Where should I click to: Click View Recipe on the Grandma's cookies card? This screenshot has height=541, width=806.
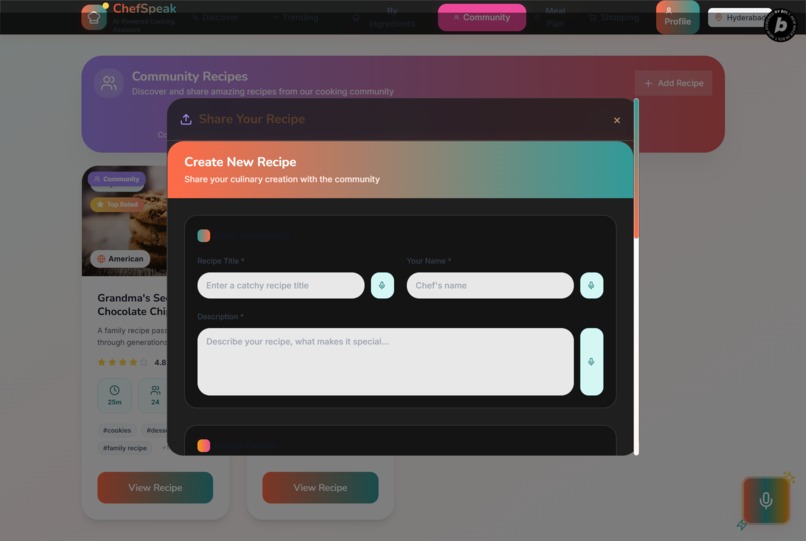pyautogui.click(x=155, y=488)
